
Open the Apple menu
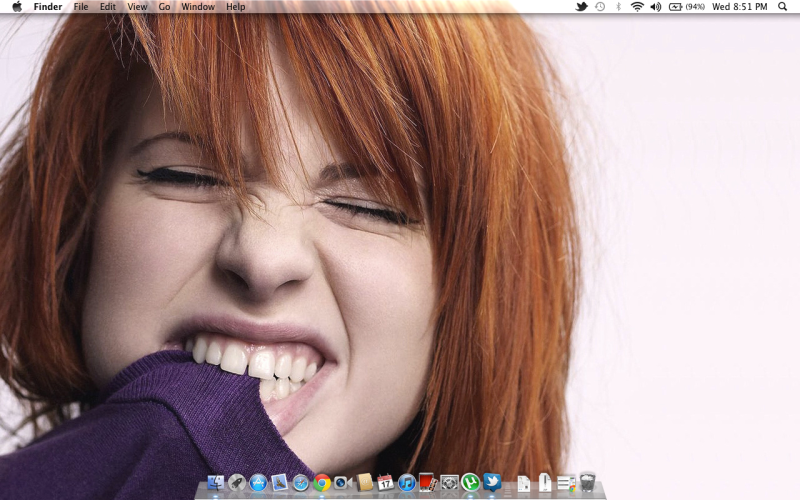coord(17,7)
